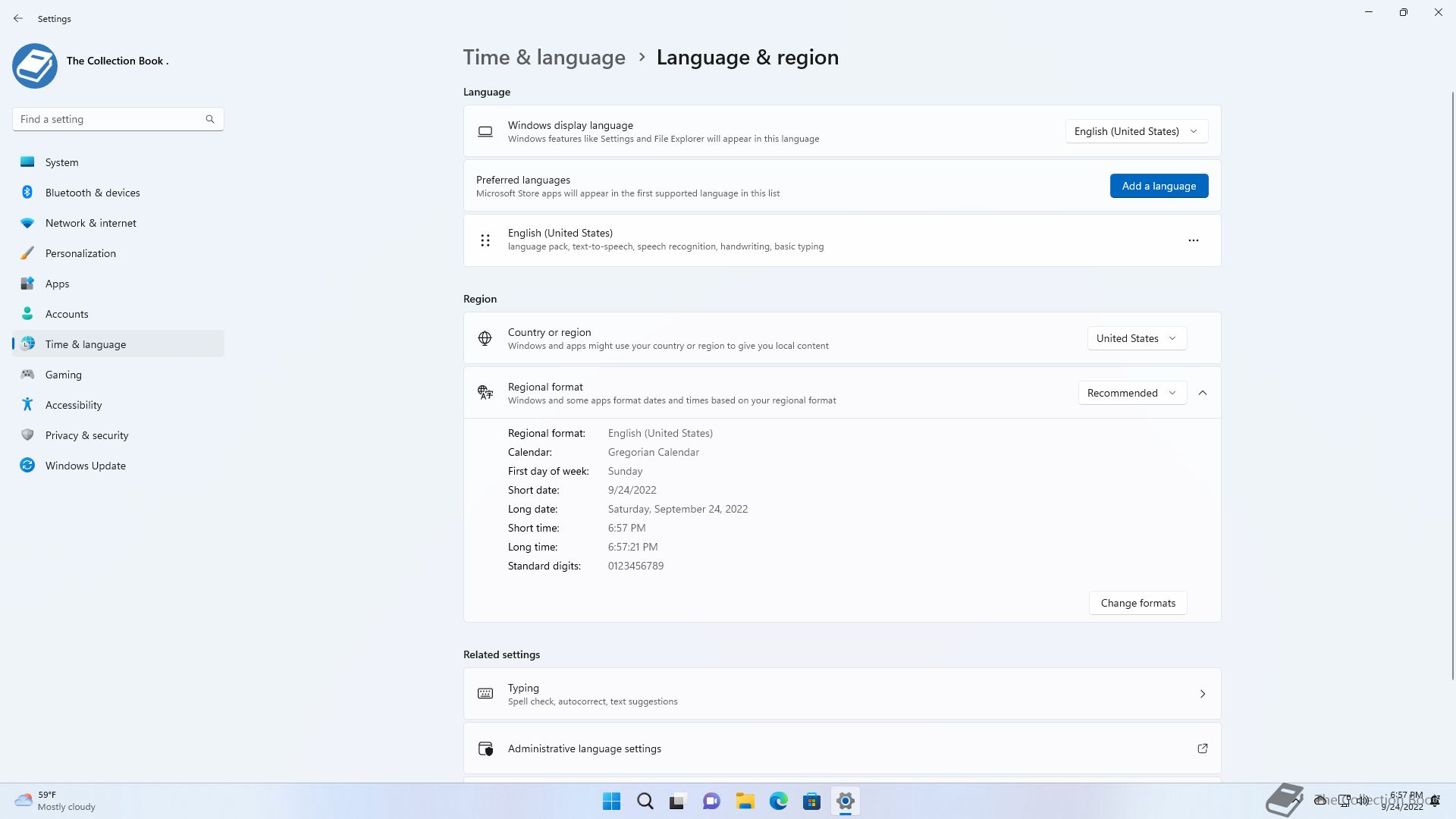1456x819 pixels.
Task: Open Windows display language dropdown
Action: tap(1136, 131)
